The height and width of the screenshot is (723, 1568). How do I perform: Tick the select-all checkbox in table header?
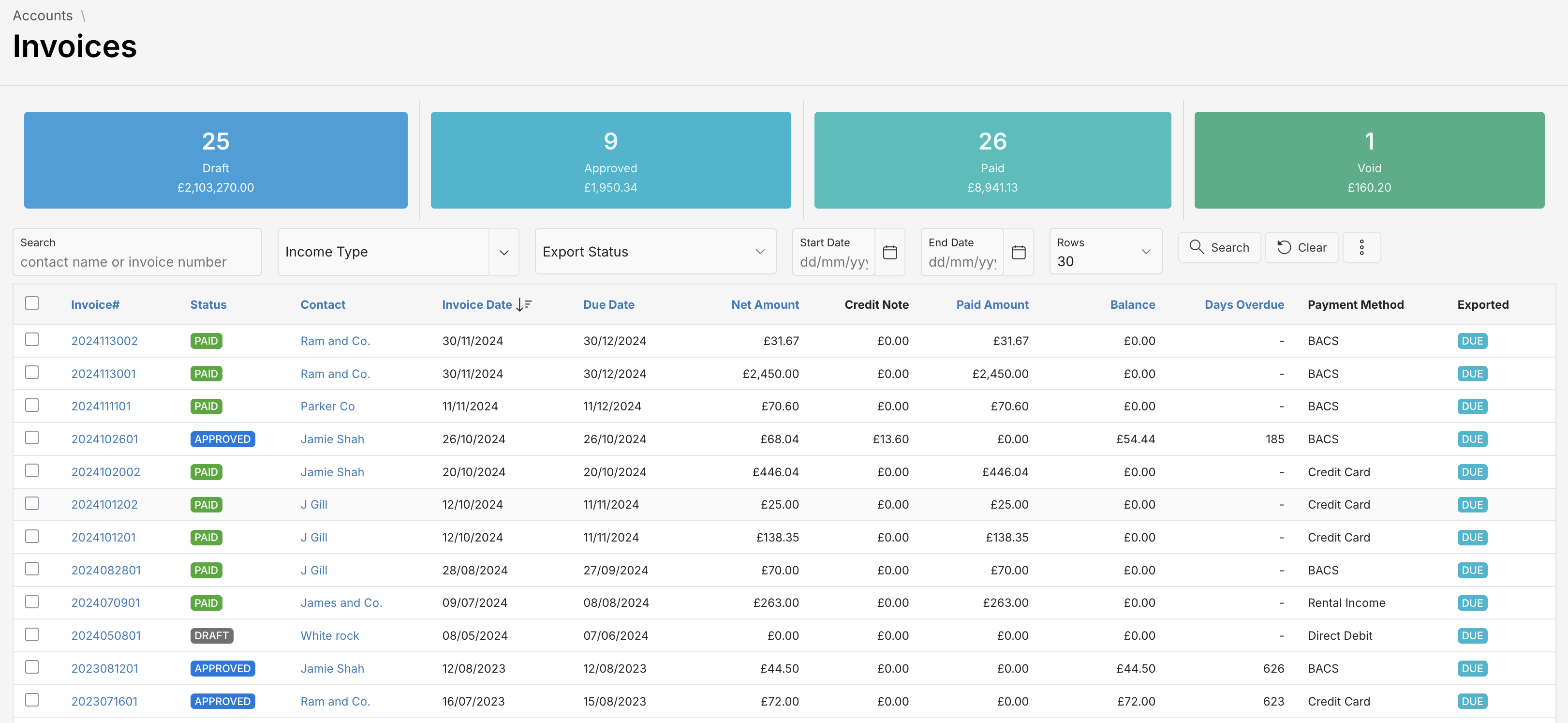point(32,303)
